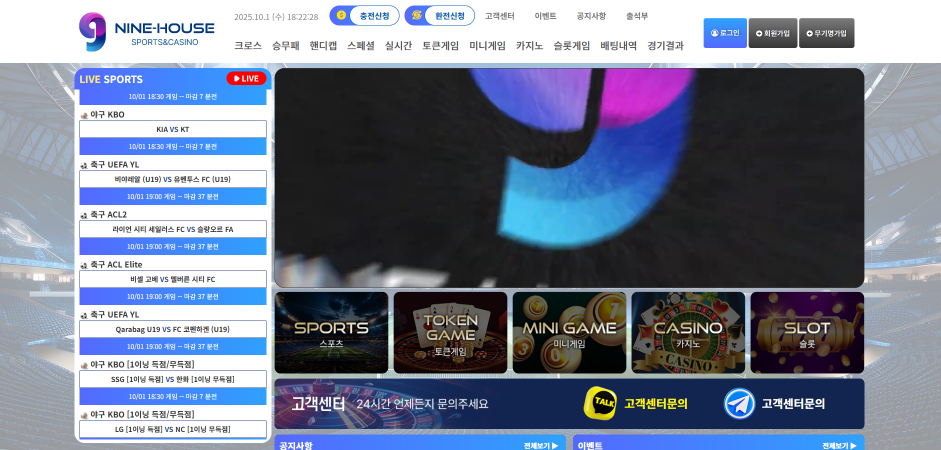Click the Nine-House logo
The width and height of the screenshot is (941, 450).
pos(146,32)
